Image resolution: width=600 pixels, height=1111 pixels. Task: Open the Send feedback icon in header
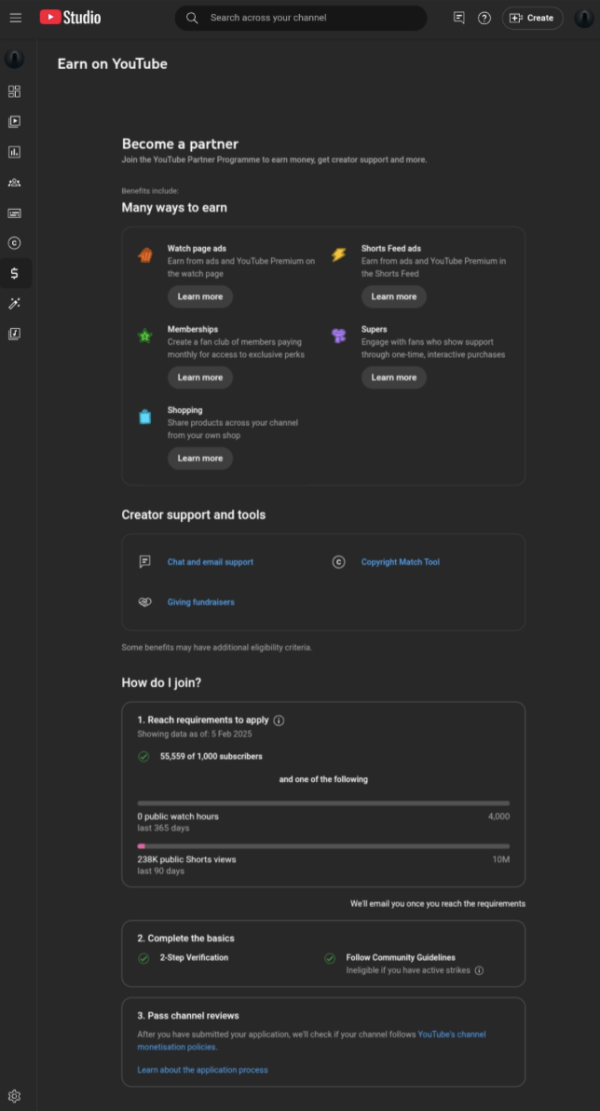coord(459,18)
